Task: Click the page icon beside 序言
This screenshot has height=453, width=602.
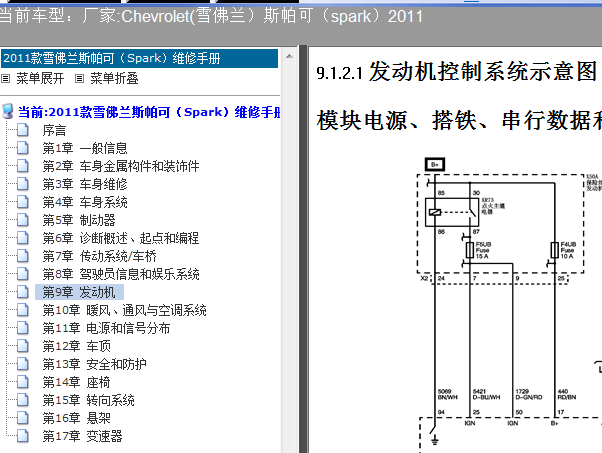Action: [x=23, y=130]
